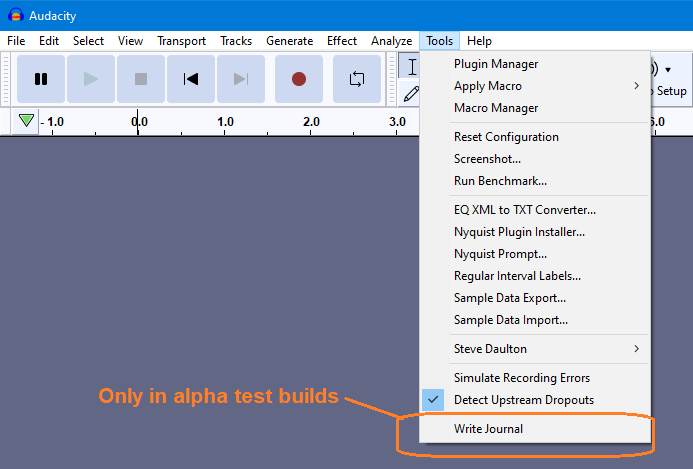Select Reset Configuration
The width and height of the screenshot is (693, 469).
click(535, 137)
